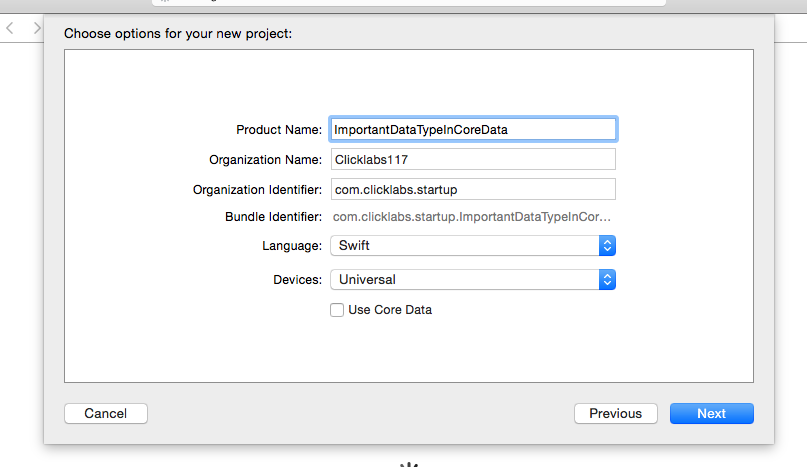Focus the Product Name text field
Image resolution: width=807 pixels, height=467 pixels.
coord(473,129)
